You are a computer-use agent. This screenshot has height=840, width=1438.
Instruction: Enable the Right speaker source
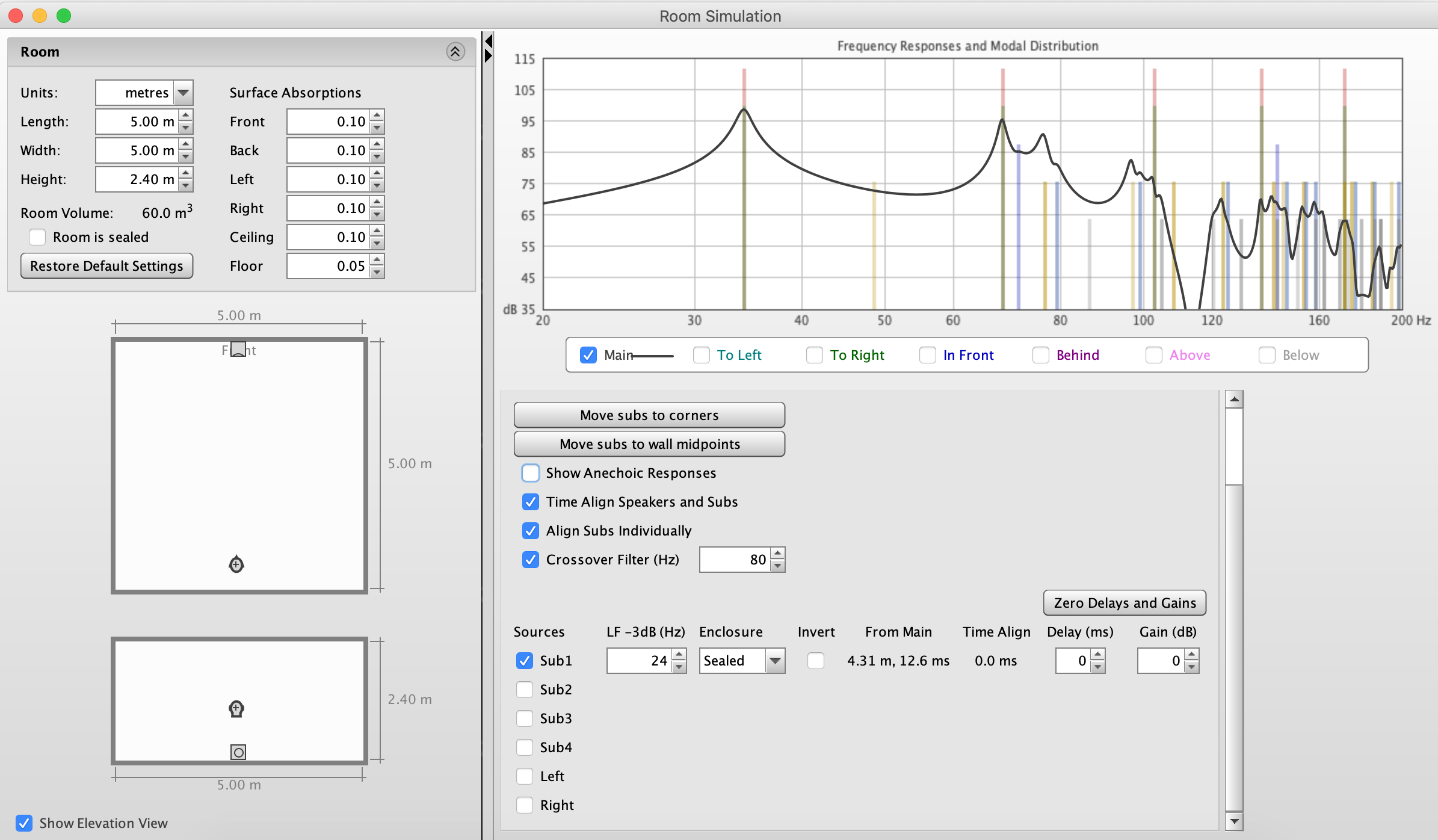tap(525, 805)
